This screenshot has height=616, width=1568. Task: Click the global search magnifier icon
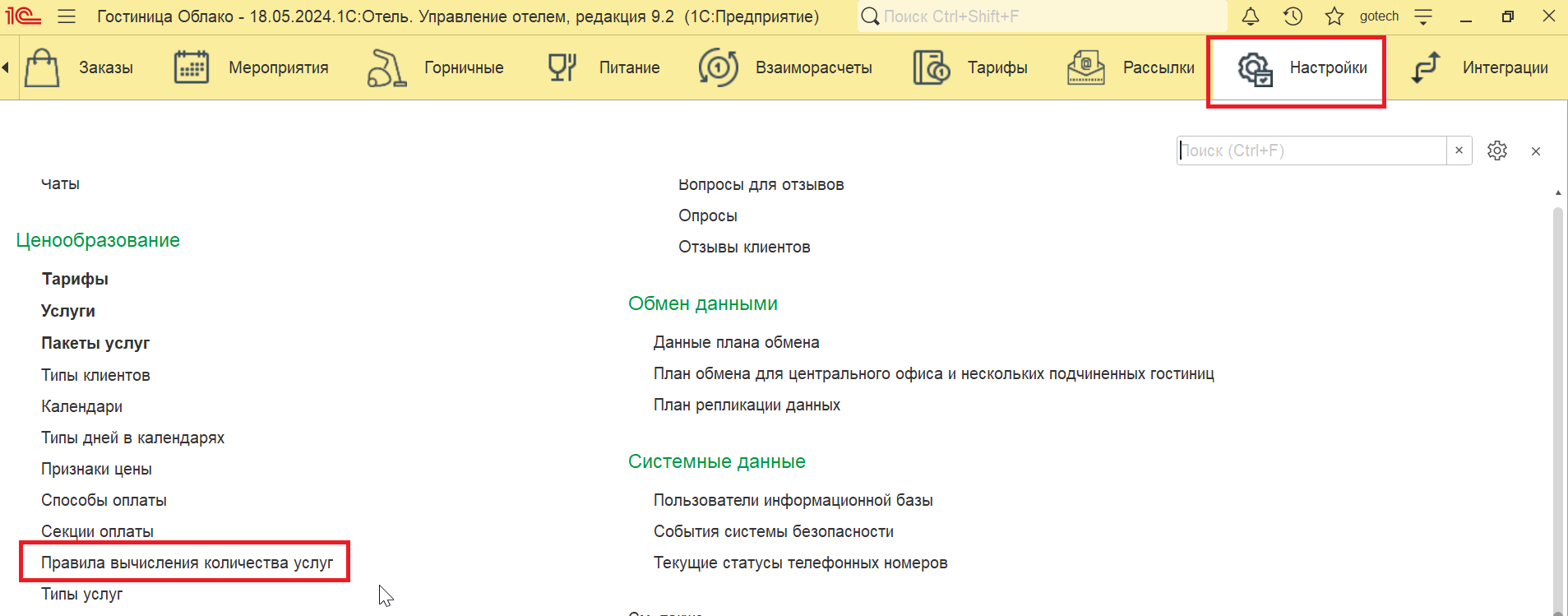869,16
